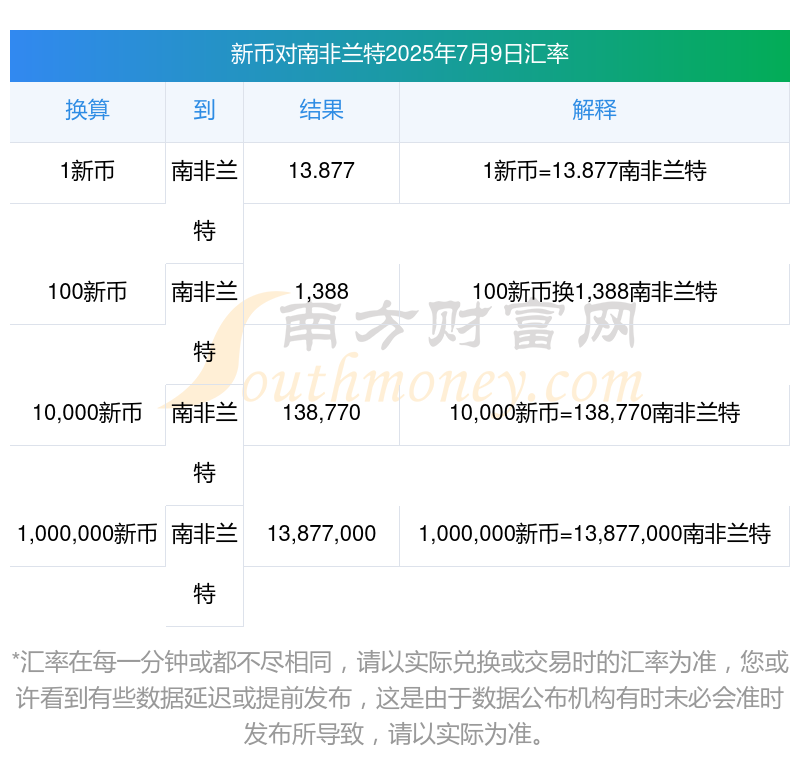Click '1,000,000新币=13,877,000南非兰特' explanation
The image size is (800, 765).
594,534
